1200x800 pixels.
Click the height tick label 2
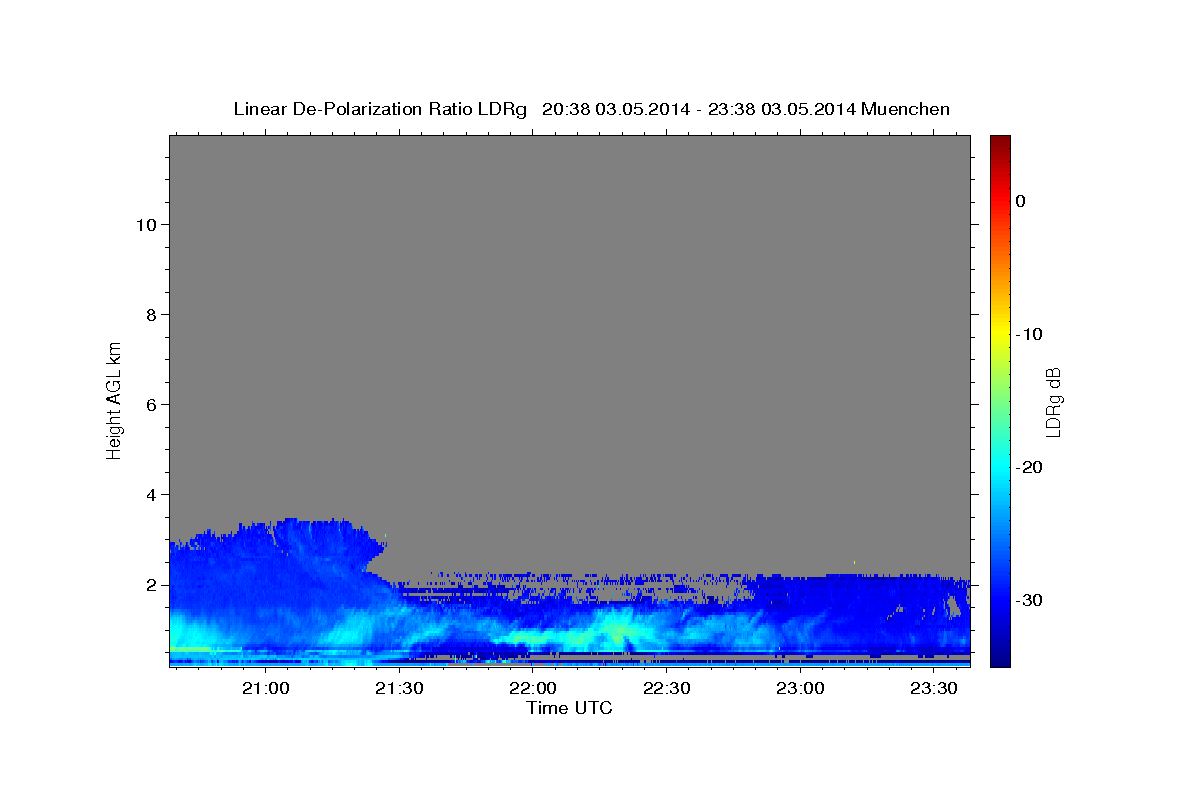[x=150, y=584]
